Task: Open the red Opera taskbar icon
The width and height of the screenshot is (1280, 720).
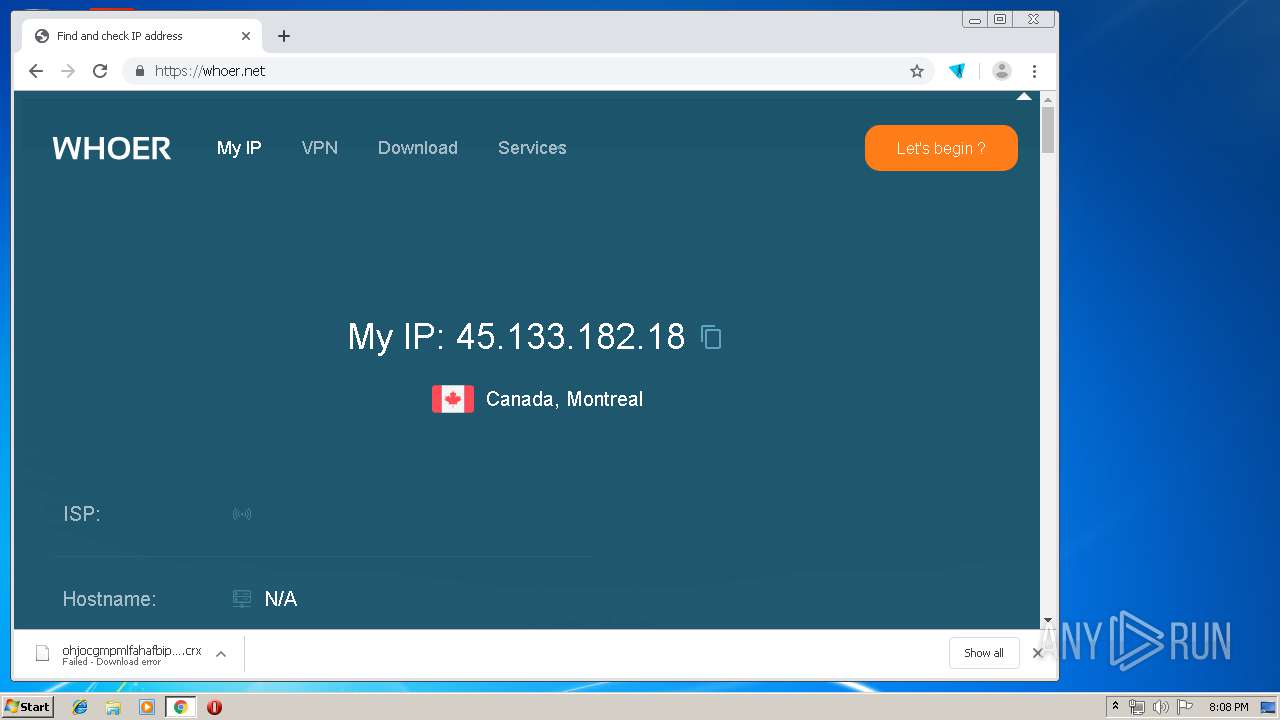Action: point(214,707)
